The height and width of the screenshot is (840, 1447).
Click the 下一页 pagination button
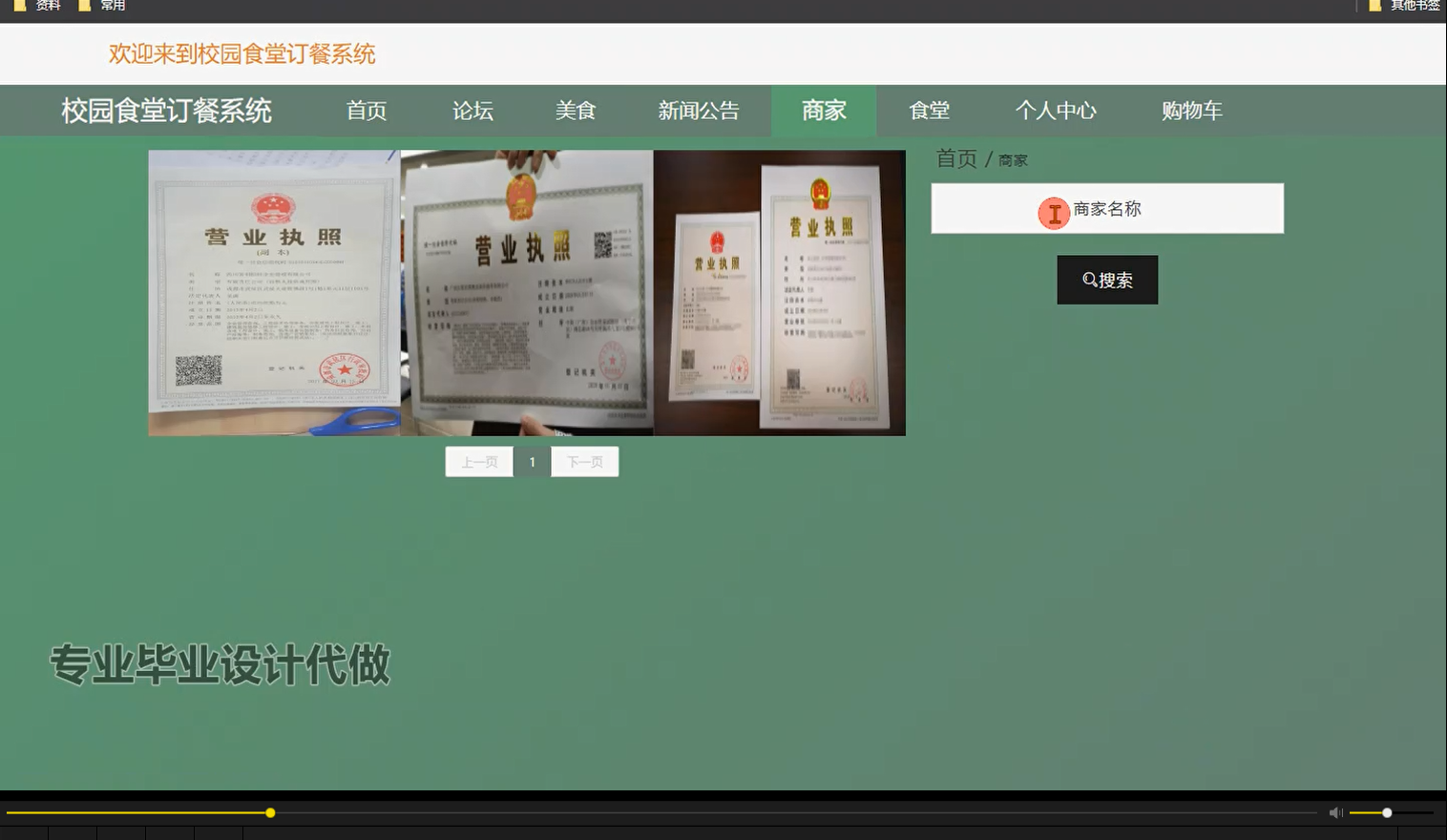pyautogui.click(x=585, y=461)
